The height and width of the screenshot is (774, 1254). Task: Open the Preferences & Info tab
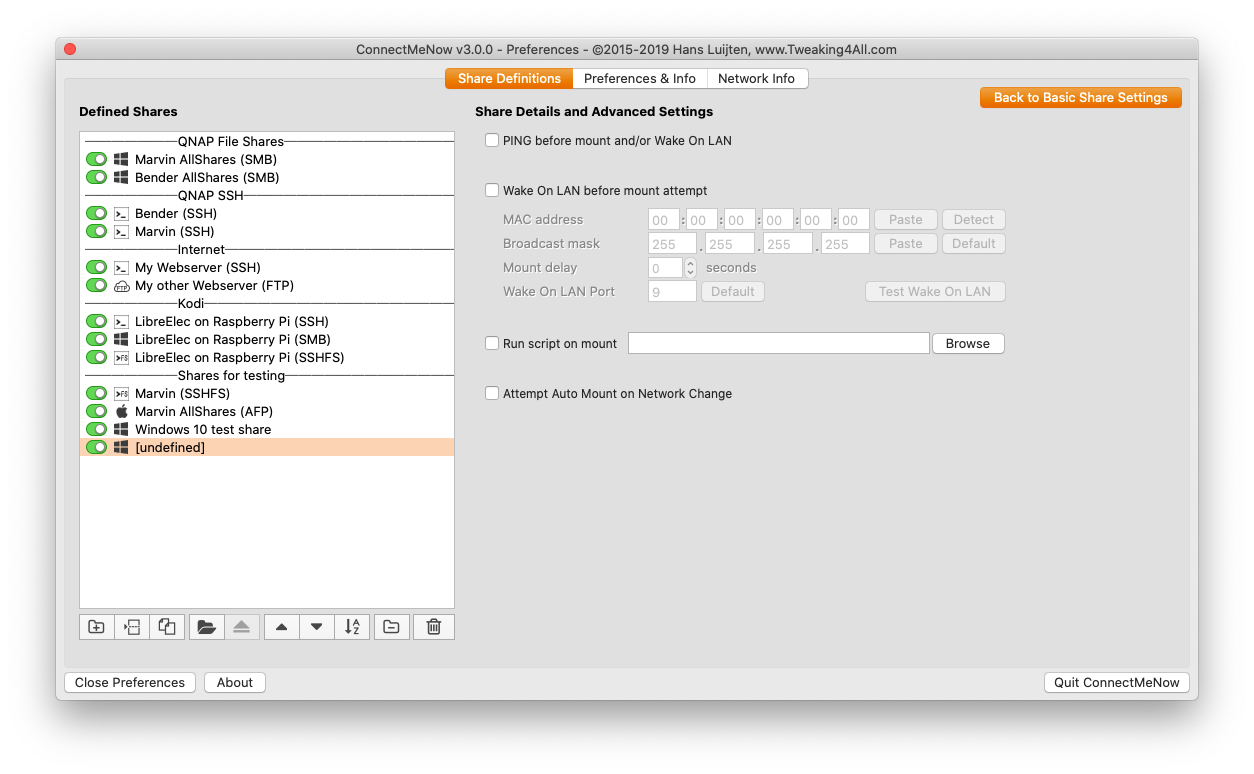point(640,78)
